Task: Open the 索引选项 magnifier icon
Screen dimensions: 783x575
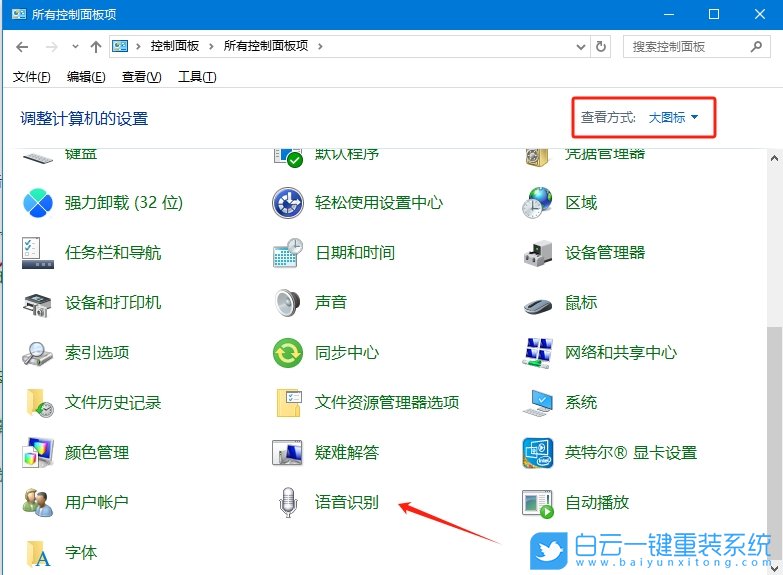Action: [38, 353]
